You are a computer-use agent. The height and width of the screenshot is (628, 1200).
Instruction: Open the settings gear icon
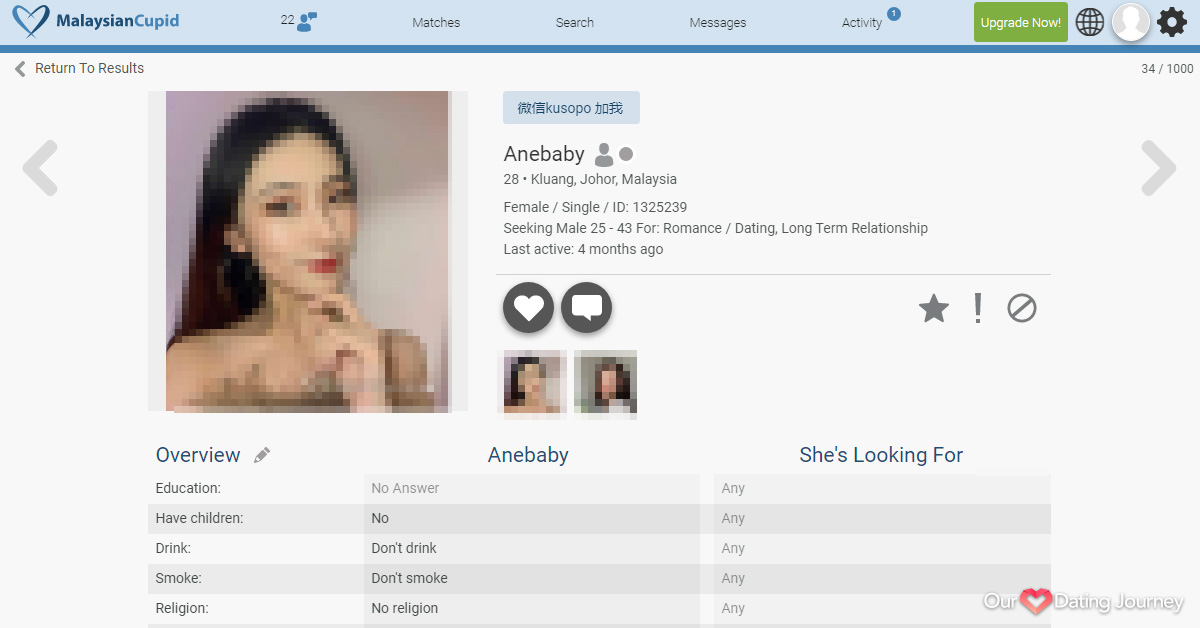[x=1172, y=22]
